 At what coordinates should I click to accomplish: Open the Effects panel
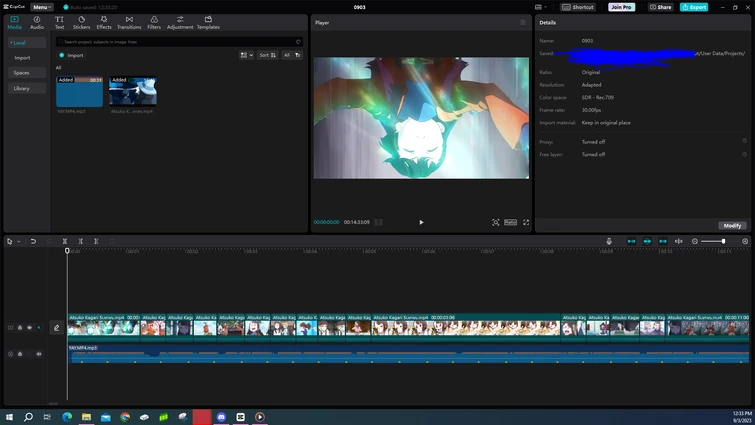[x=104, y=22]
